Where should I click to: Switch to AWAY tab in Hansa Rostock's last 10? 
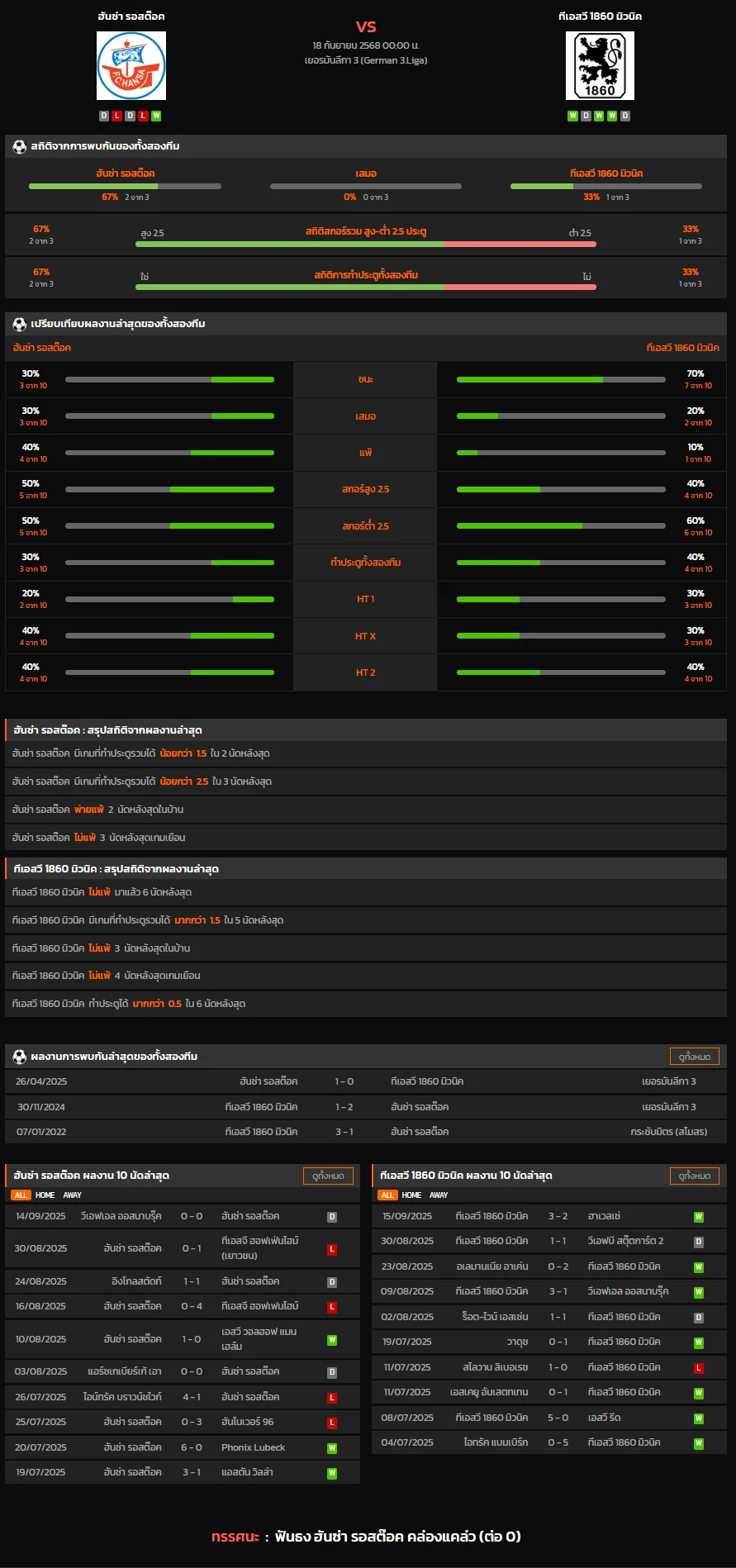[x=73, y=1195]
